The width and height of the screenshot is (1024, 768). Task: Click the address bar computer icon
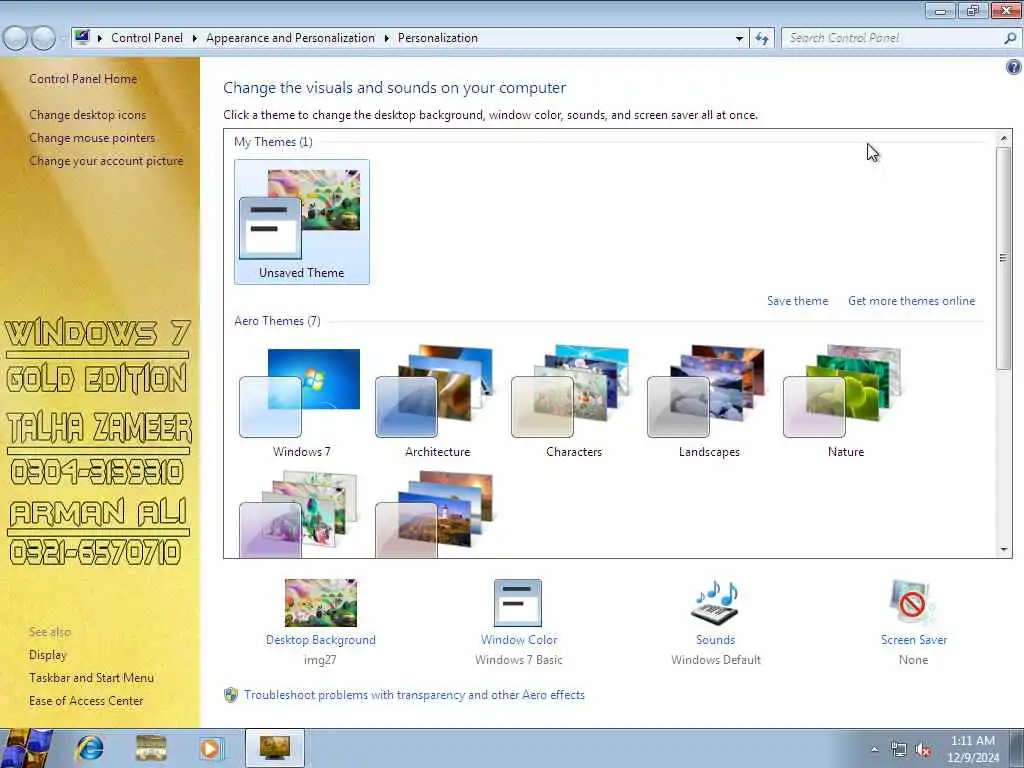coord(82,37)
